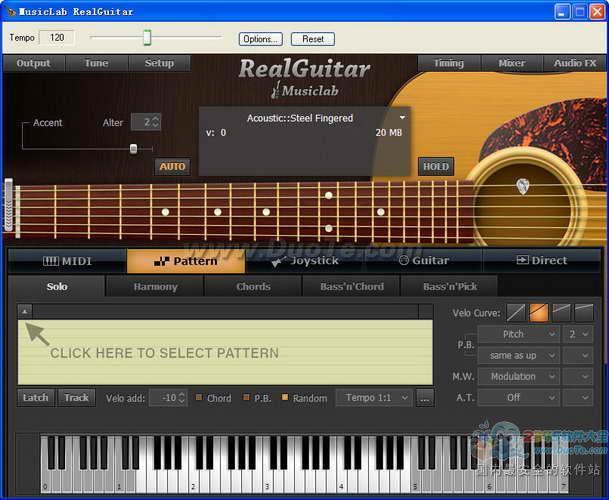Open the small dropdown beside A.T. Off
This screenshot has width=609, height=500.
tap(578, 397)
